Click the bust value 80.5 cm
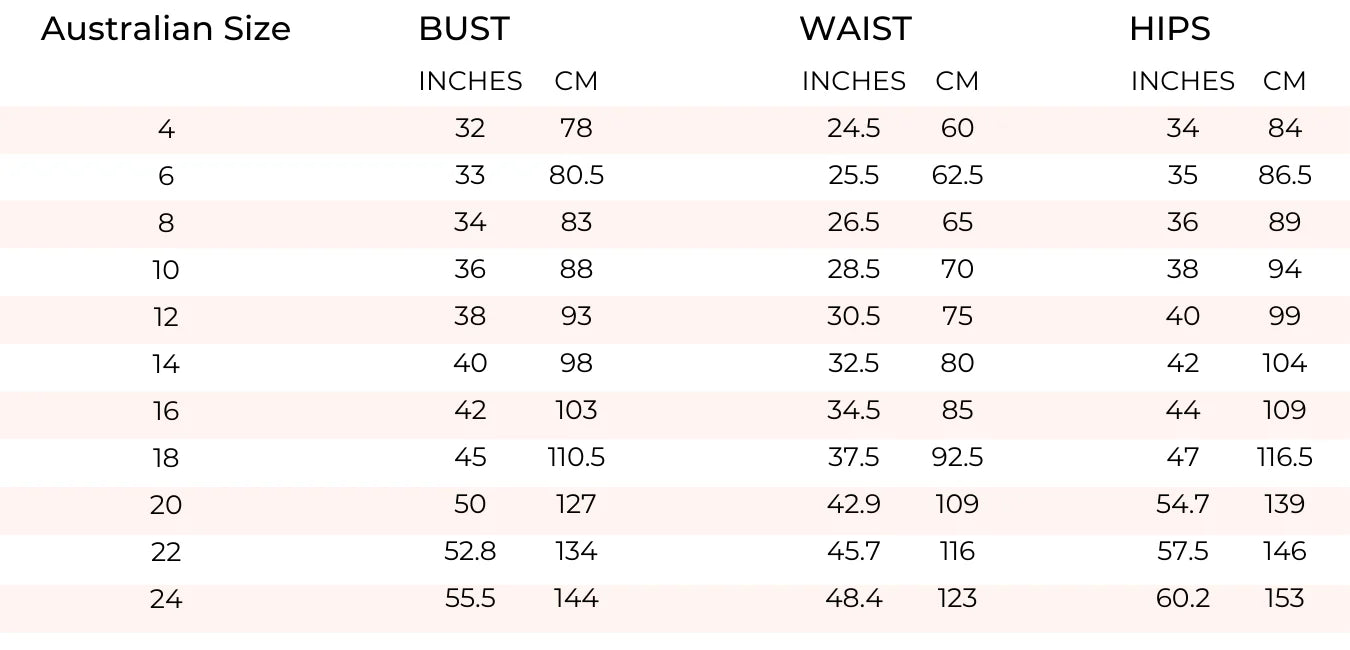 577,176
